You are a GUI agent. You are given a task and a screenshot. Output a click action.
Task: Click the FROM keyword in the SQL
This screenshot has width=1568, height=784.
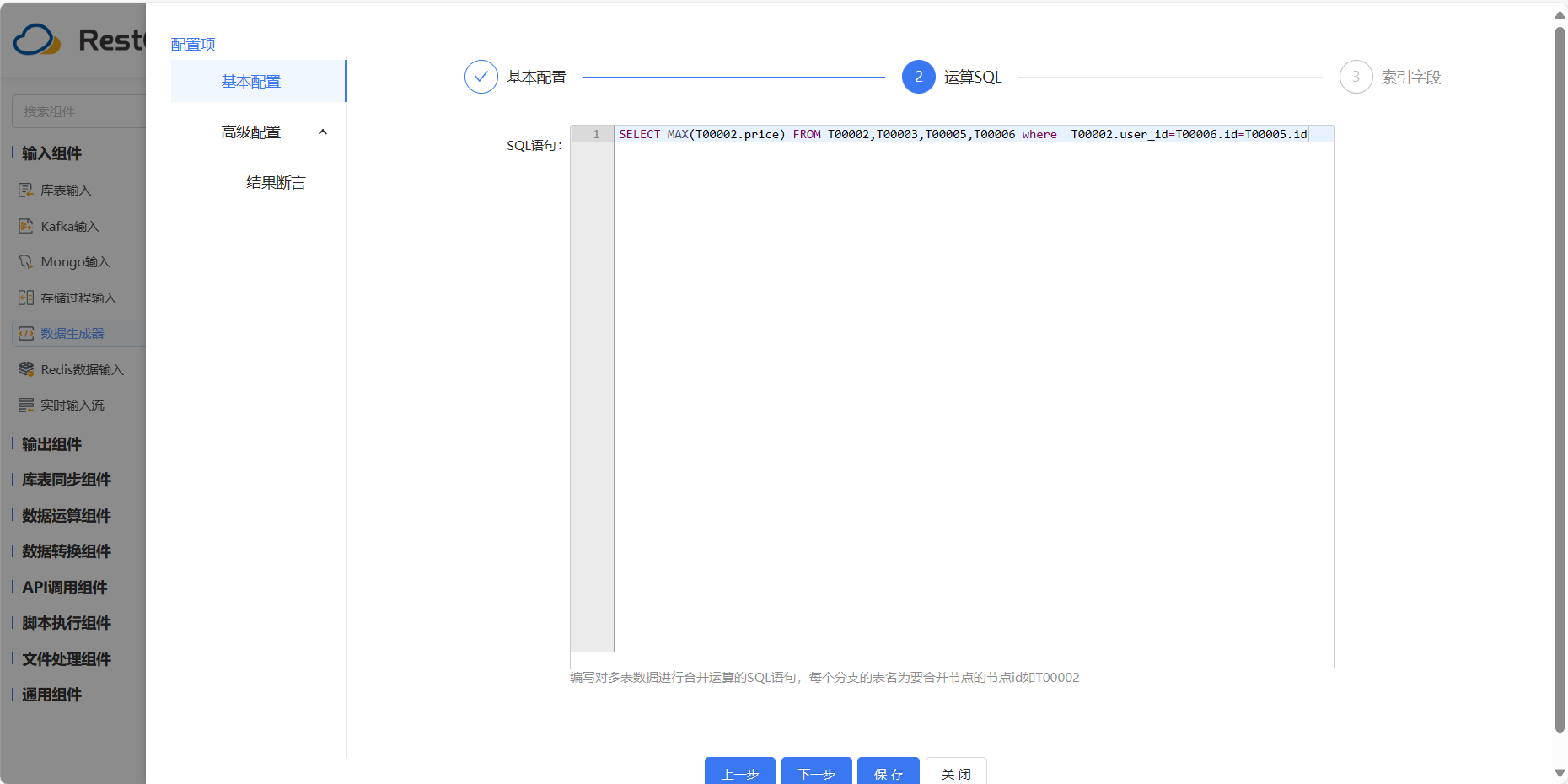(x=807, y=134)
